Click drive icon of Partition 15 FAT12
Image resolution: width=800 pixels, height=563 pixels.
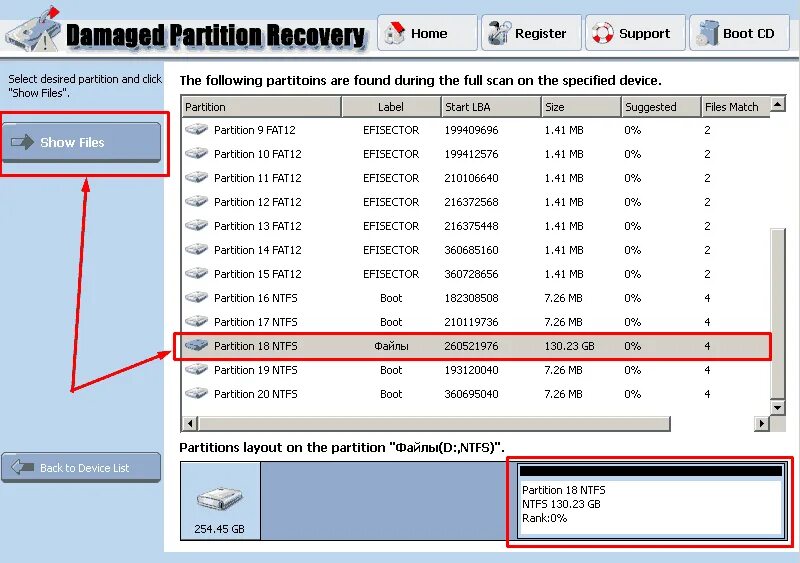pyautogui.click(x=196, y=274)
